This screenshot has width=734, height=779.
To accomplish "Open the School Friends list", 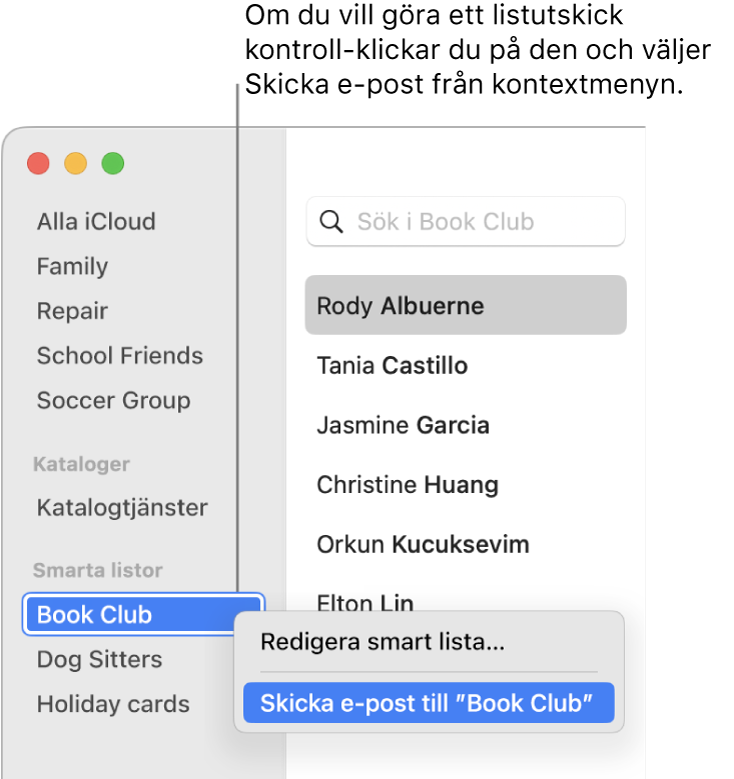I will [x=119, y=356].
